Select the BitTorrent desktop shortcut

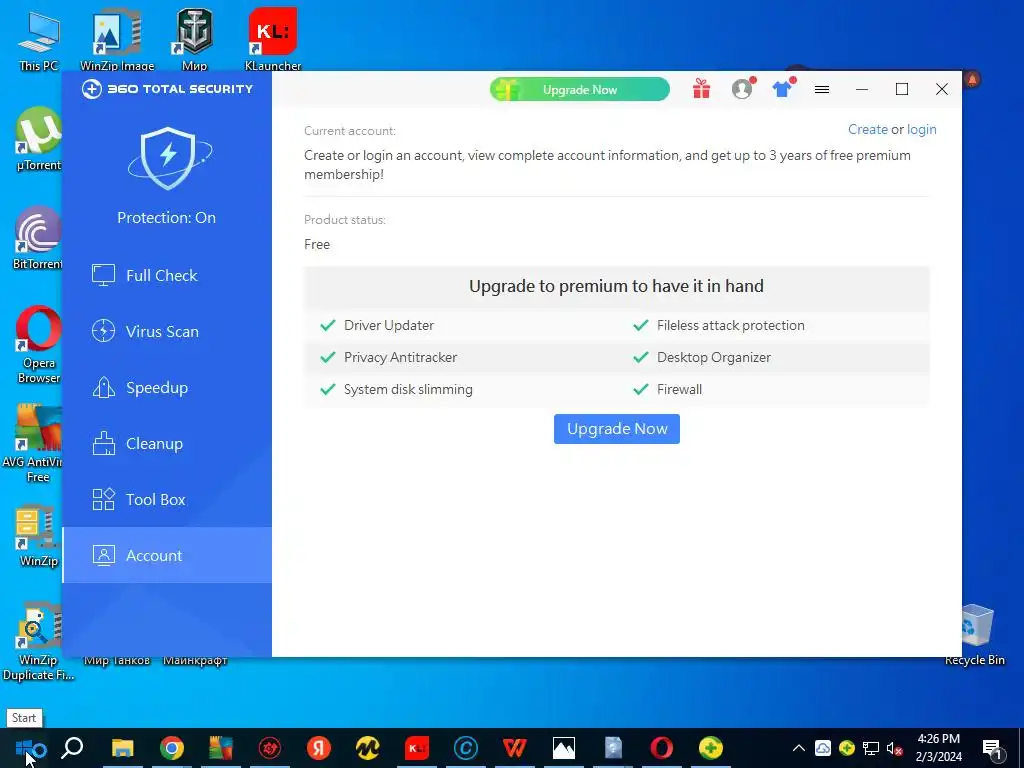click(37, 238)
